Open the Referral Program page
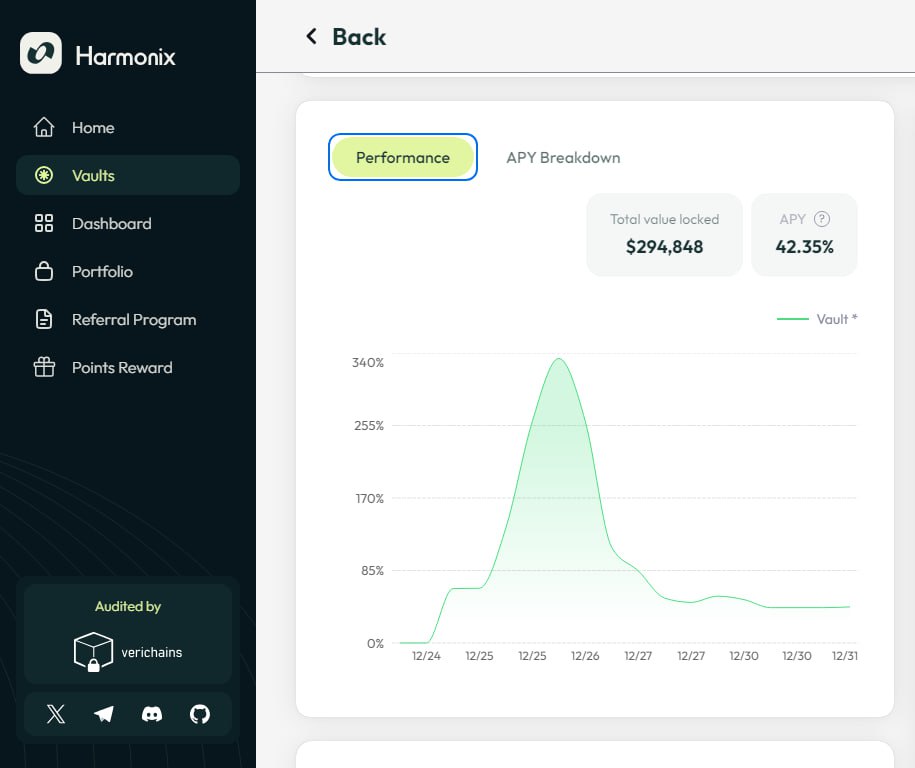The image size is (915, 768). [x=128, y=319]
